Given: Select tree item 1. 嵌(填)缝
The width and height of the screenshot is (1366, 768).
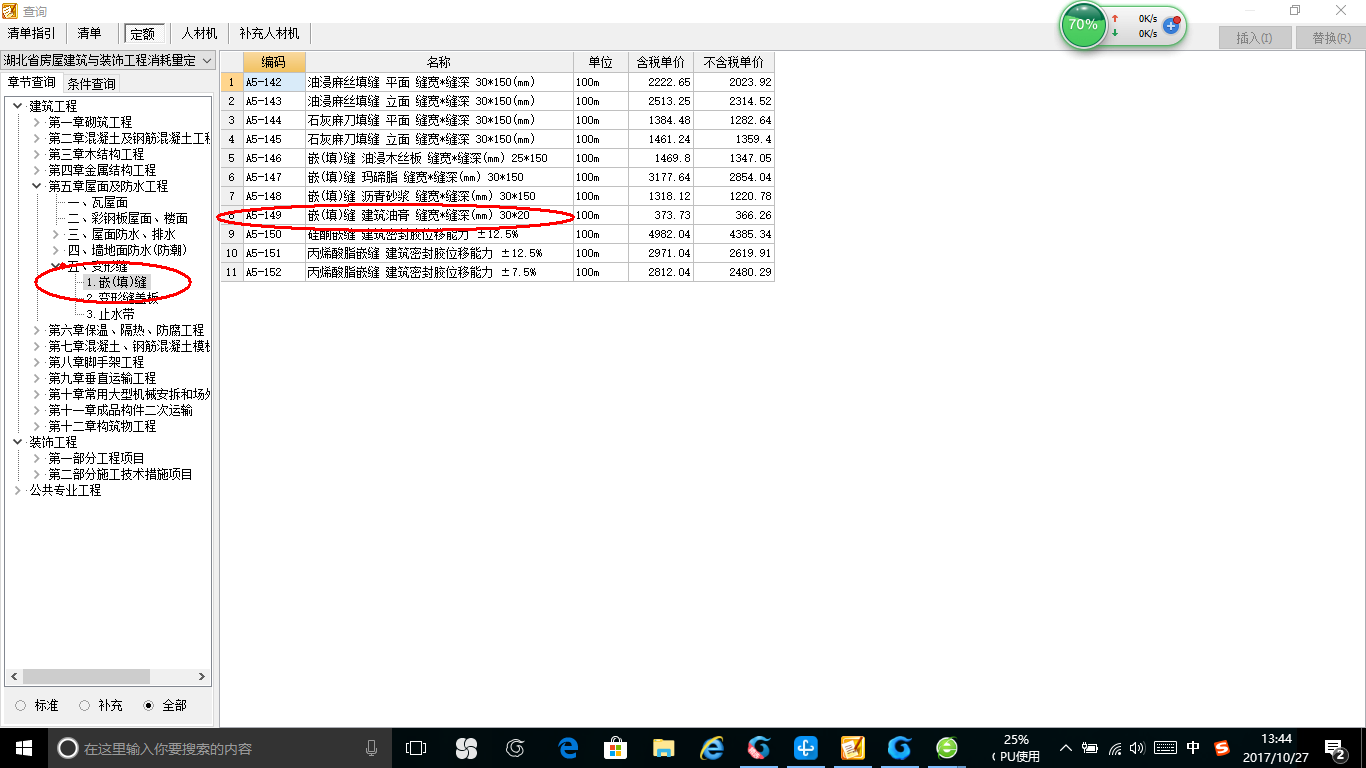Looking at the screenshot, I should click(116, 282).
